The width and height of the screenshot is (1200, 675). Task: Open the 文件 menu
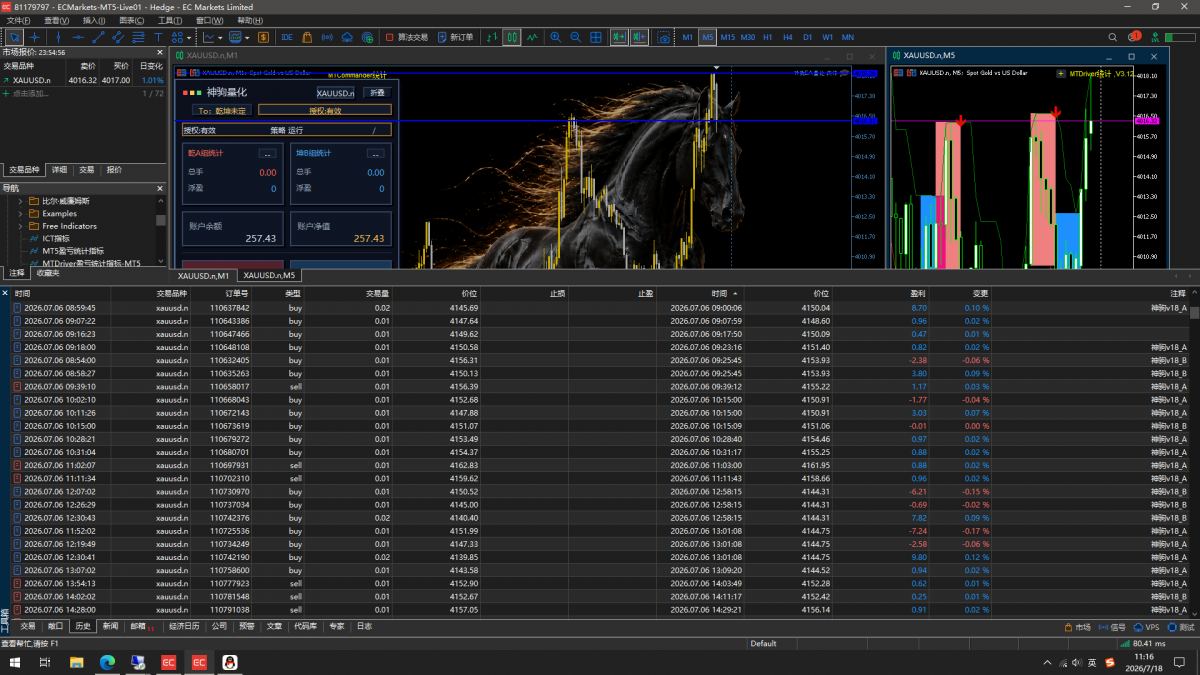click(18, 20)
